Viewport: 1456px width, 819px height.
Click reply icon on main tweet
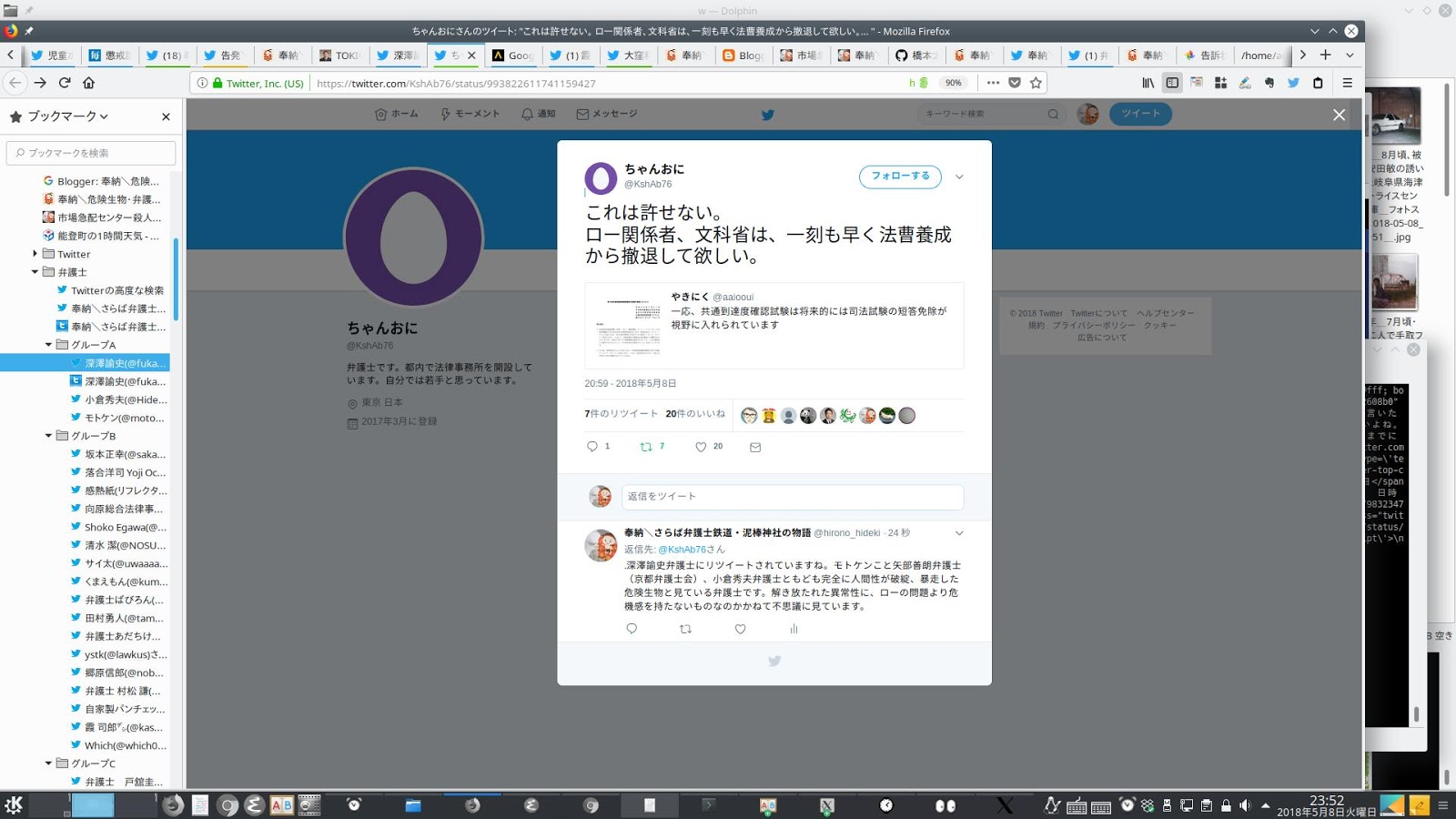pos(592,447)
